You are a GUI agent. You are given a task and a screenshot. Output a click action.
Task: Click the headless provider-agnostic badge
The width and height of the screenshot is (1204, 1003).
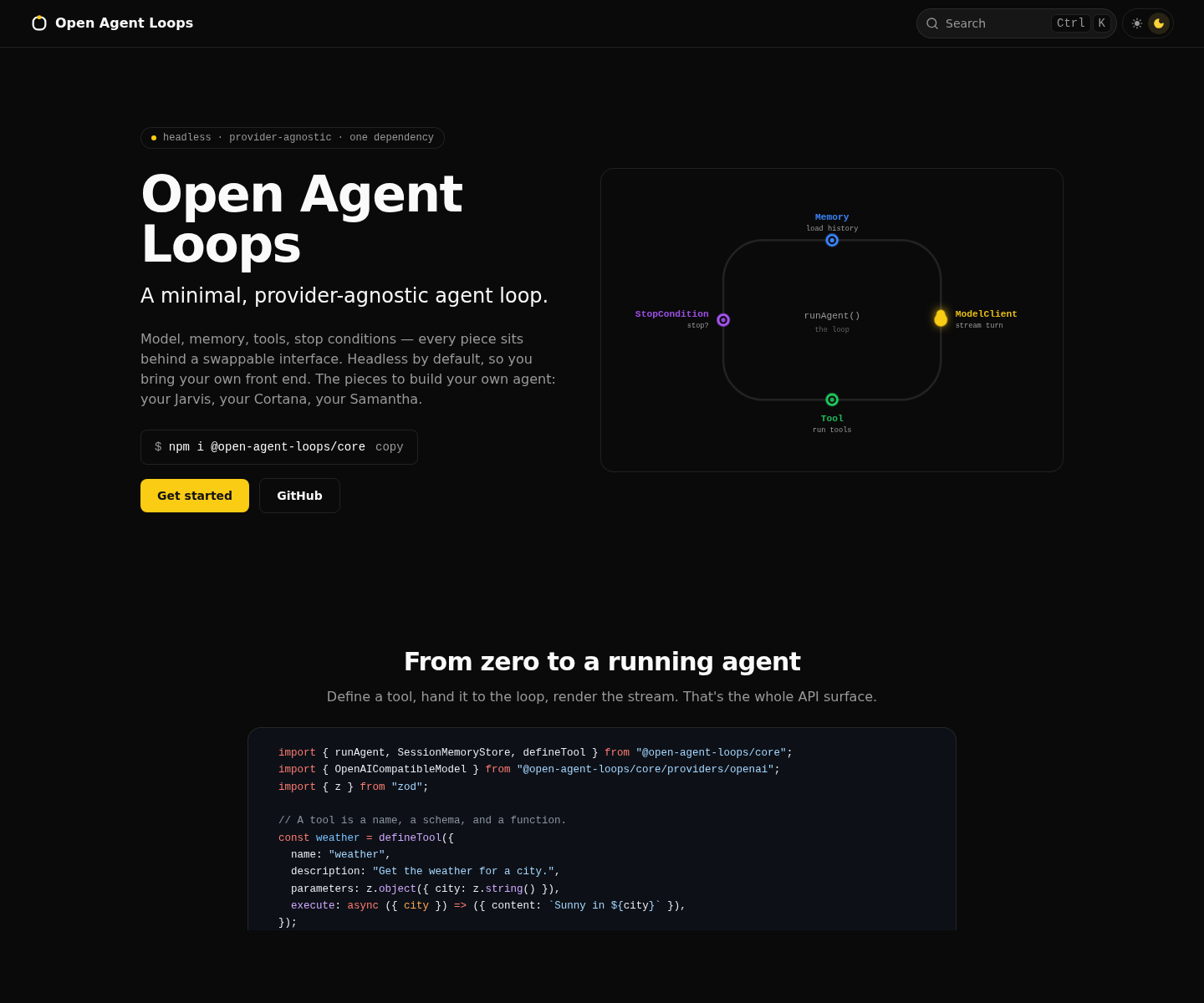293,138
